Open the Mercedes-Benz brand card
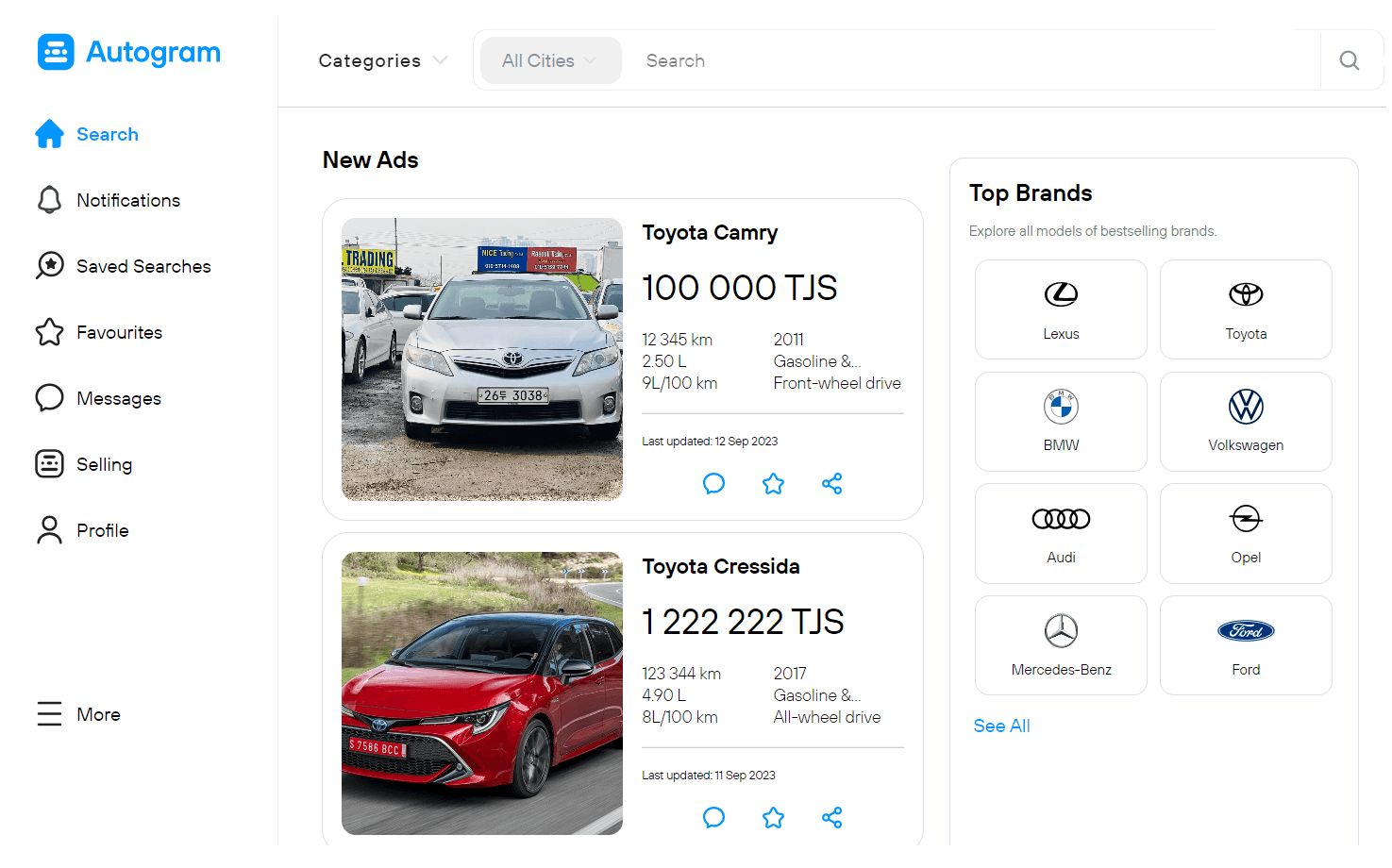The height and width of the screenshot is (868, 1392). pyautogui.click(x=1061, y=645)
